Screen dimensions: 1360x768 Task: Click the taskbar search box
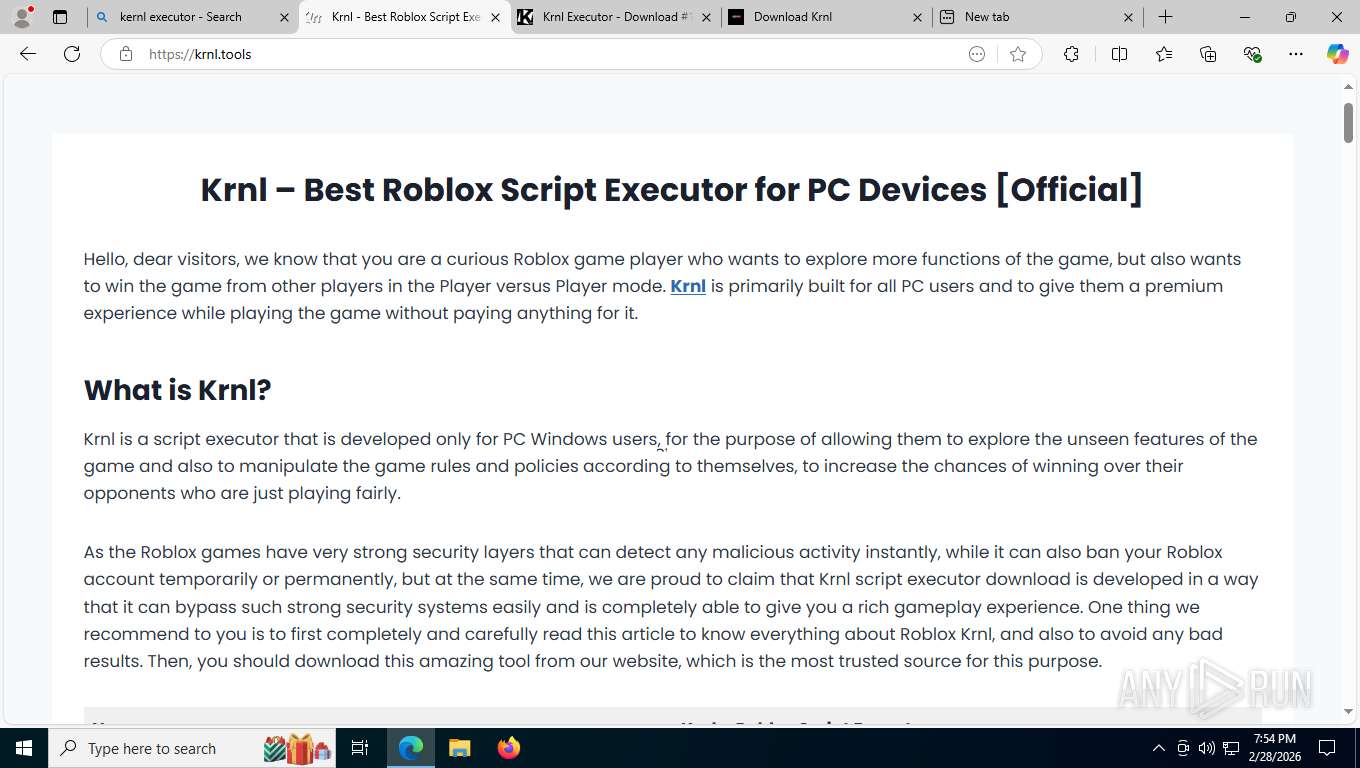194,748
